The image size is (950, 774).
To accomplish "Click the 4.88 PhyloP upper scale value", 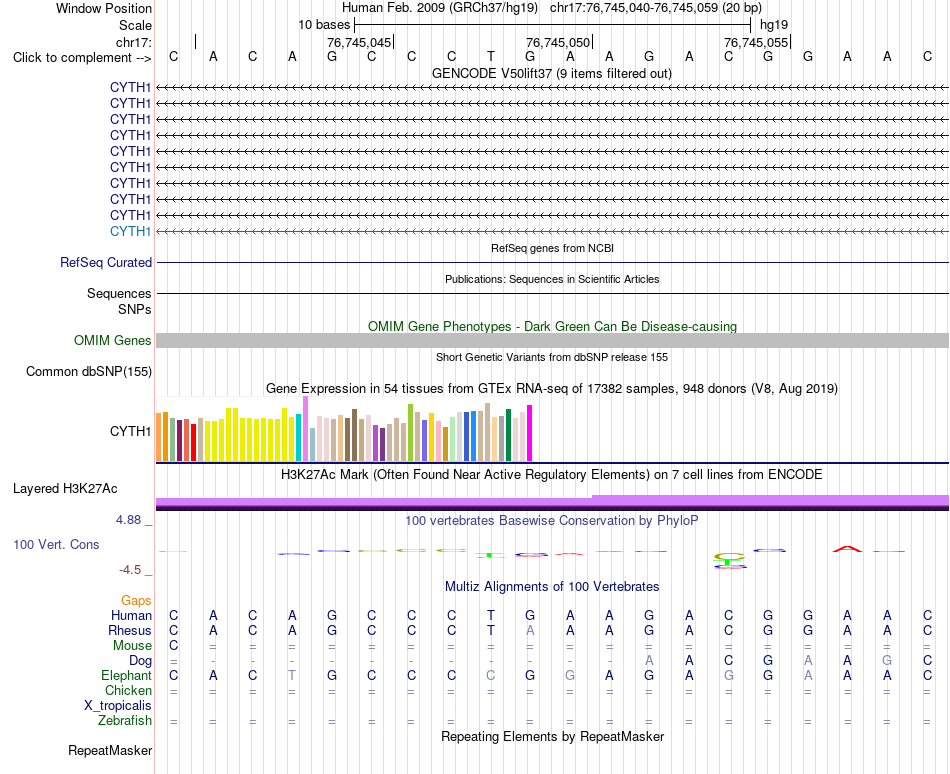I will [128, 520].
